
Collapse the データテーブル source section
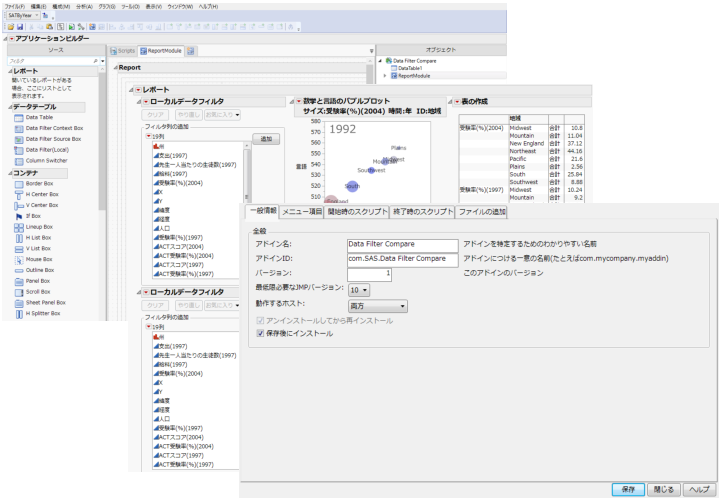10,107
